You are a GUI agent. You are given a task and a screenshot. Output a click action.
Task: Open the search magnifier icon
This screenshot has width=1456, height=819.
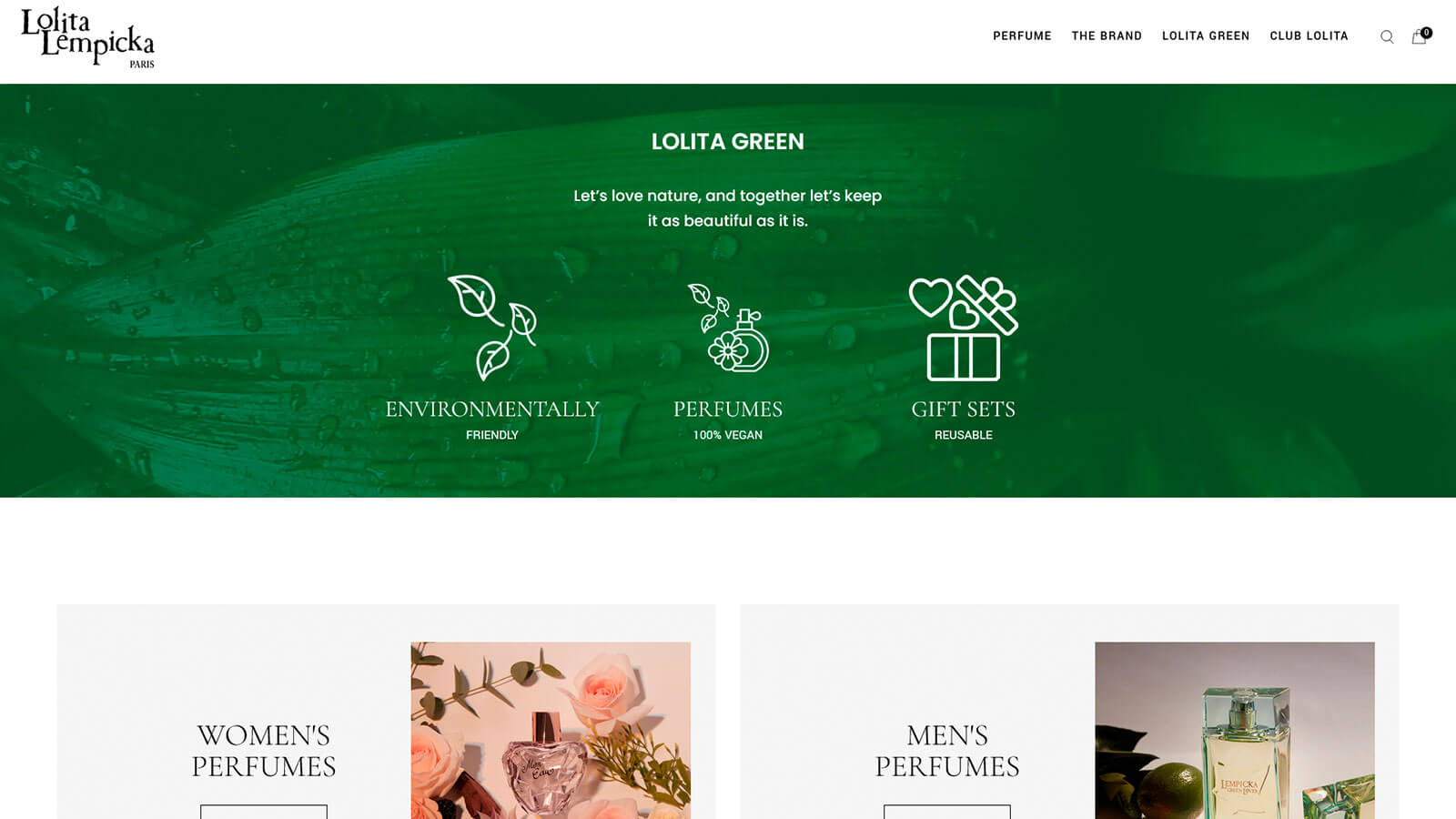1387,37
